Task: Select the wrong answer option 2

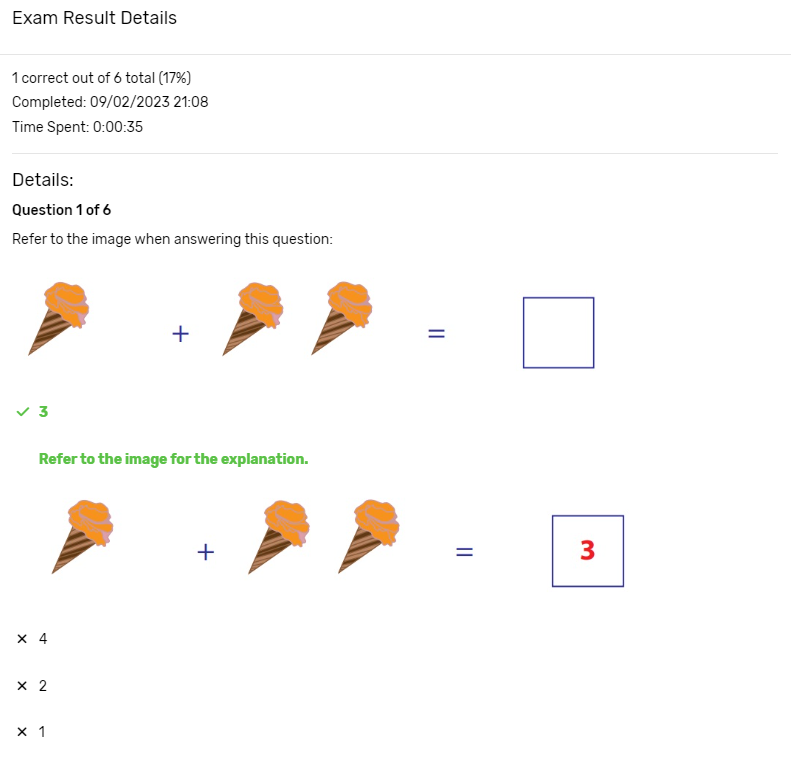Action: (43, 686)
